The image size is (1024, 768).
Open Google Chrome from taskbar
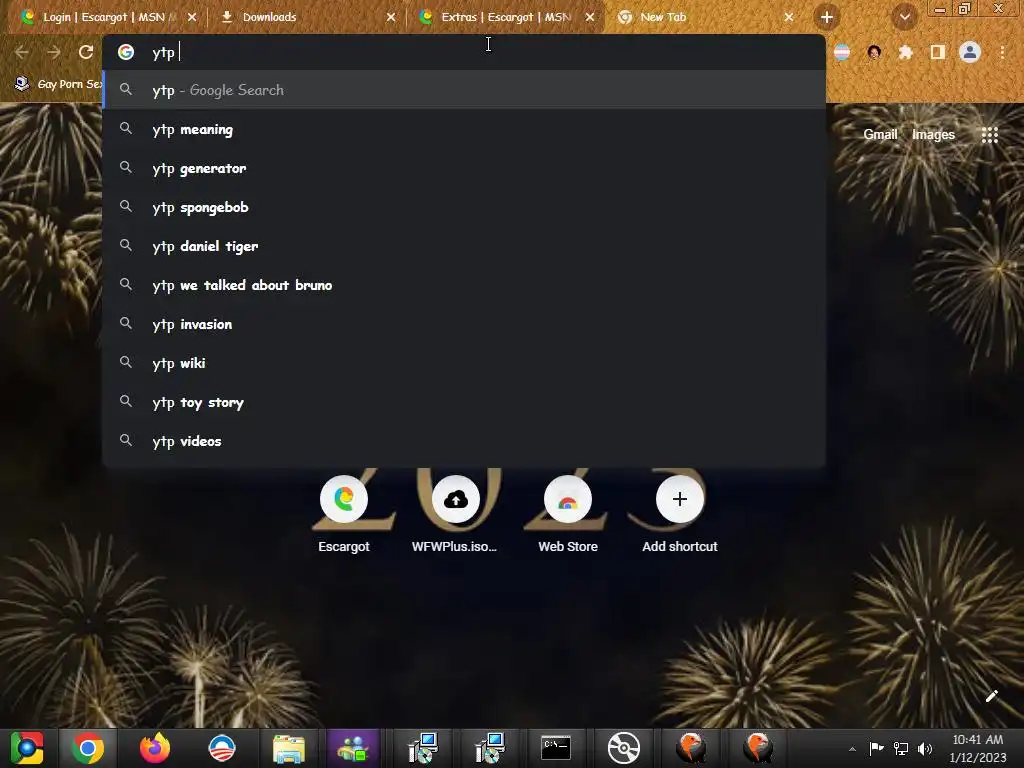pyautogui.click(x=88, y=748)
